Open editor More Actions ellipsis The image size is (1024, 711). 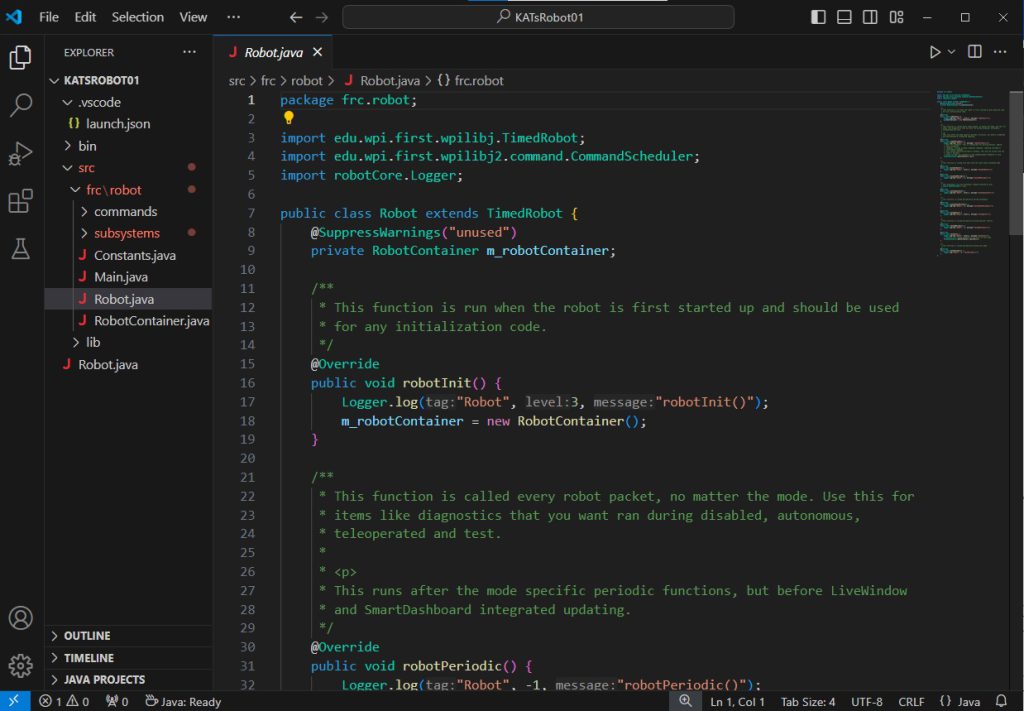pos(1000,52)
